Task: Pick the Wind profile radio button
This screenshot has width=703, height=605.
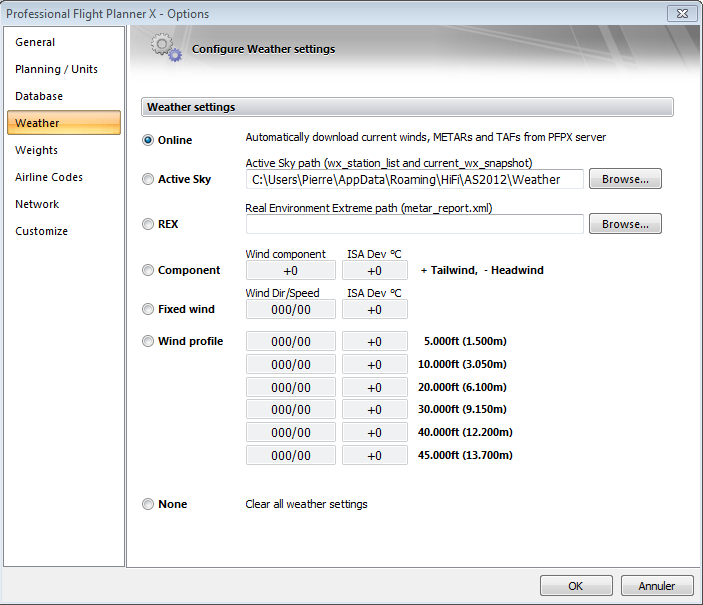Action: [148, 342]
